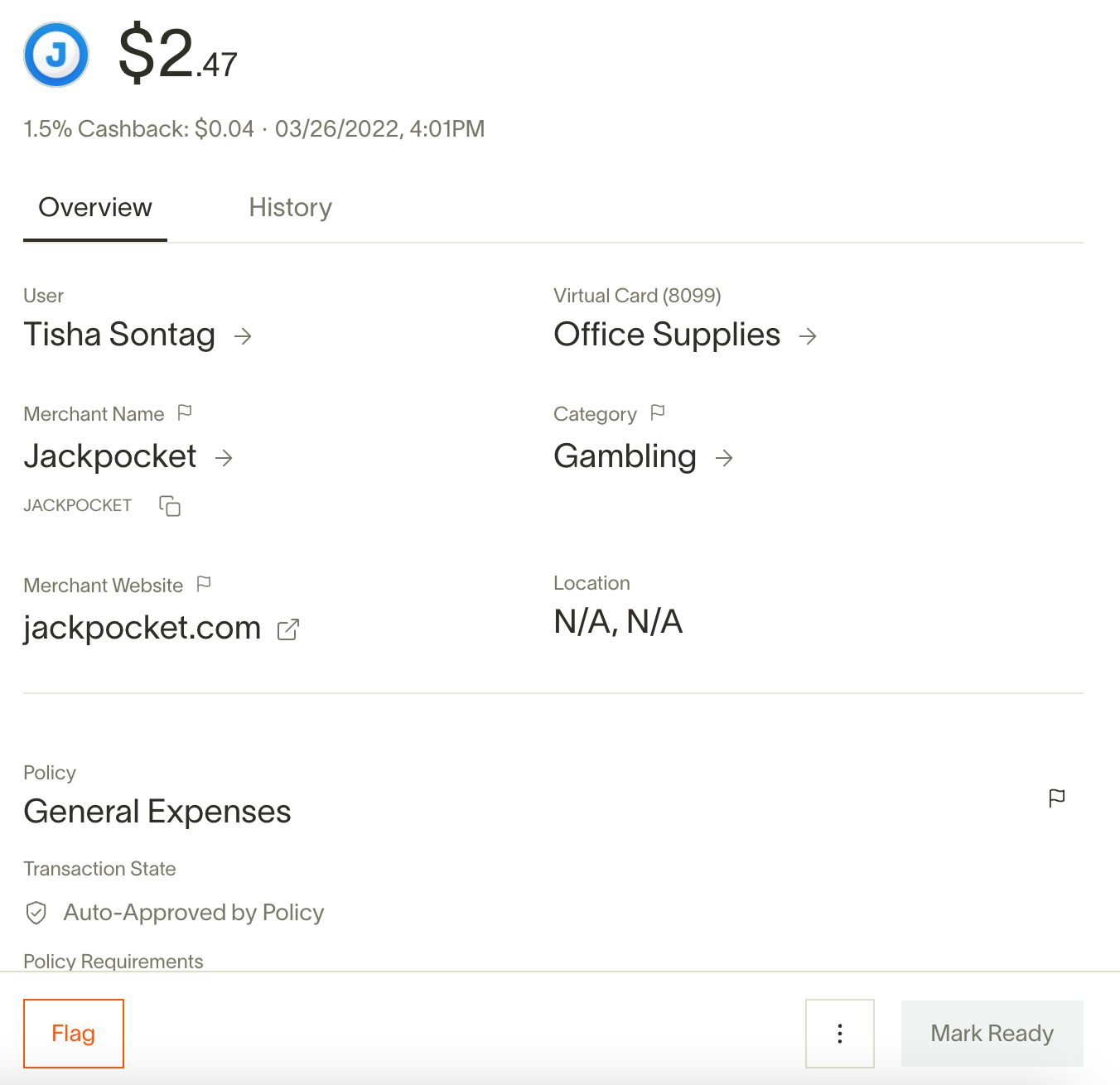Click the Jackpocket merchant logo avatar
The width and height of the screenshot is (1120, 1085).
tap(56, 55)
